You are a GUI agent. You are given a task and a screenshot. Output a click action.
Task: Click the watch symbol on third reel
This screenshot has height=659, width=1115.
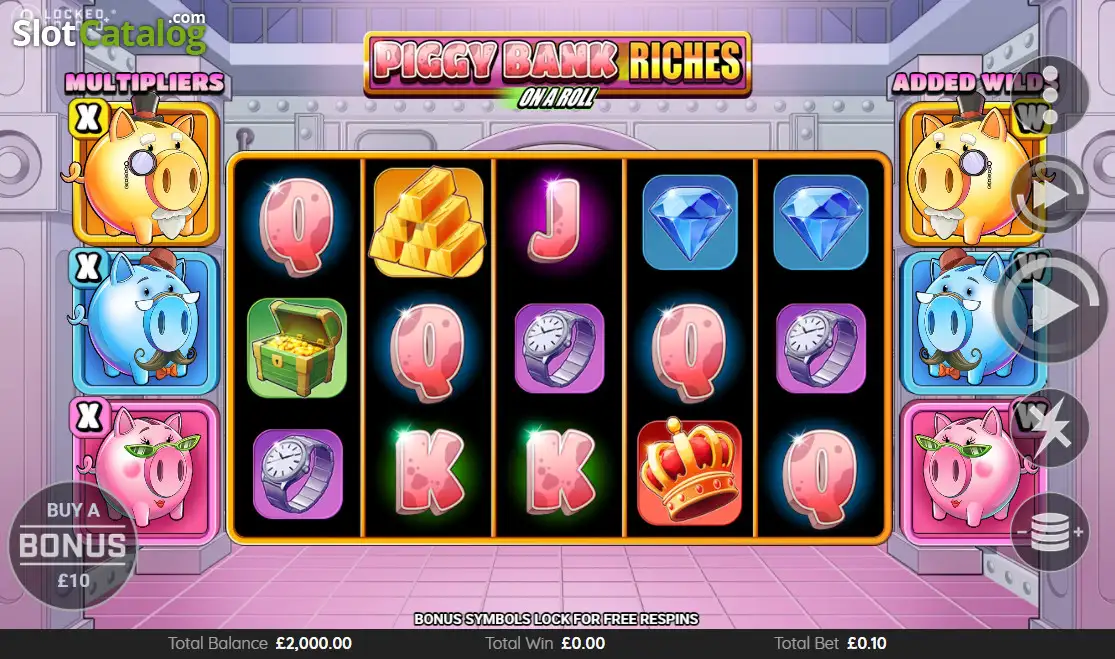[559, 348]
